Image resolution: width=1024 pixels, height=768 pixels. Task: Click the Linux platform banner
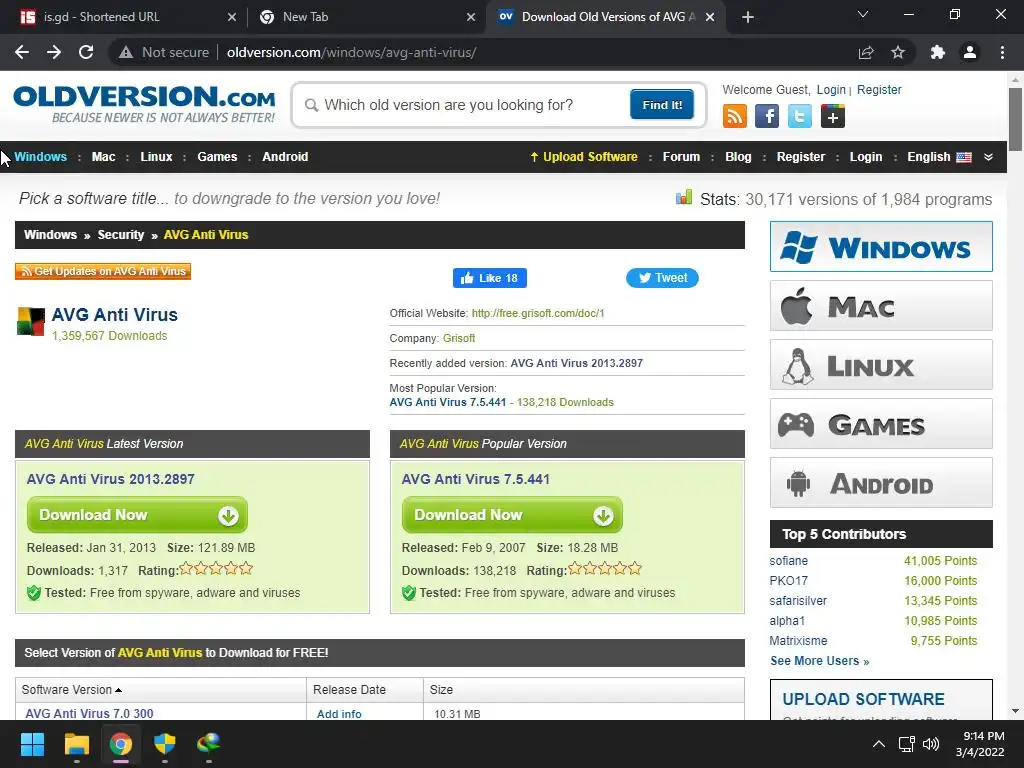click(881, 365)
